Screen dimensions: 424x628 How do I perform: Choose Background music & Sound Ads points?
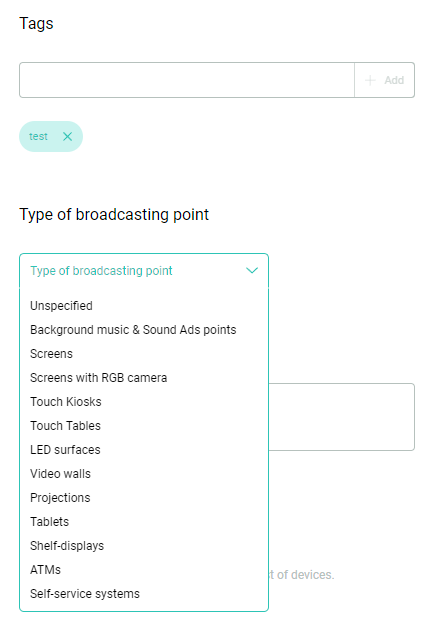tap(133, 330)
